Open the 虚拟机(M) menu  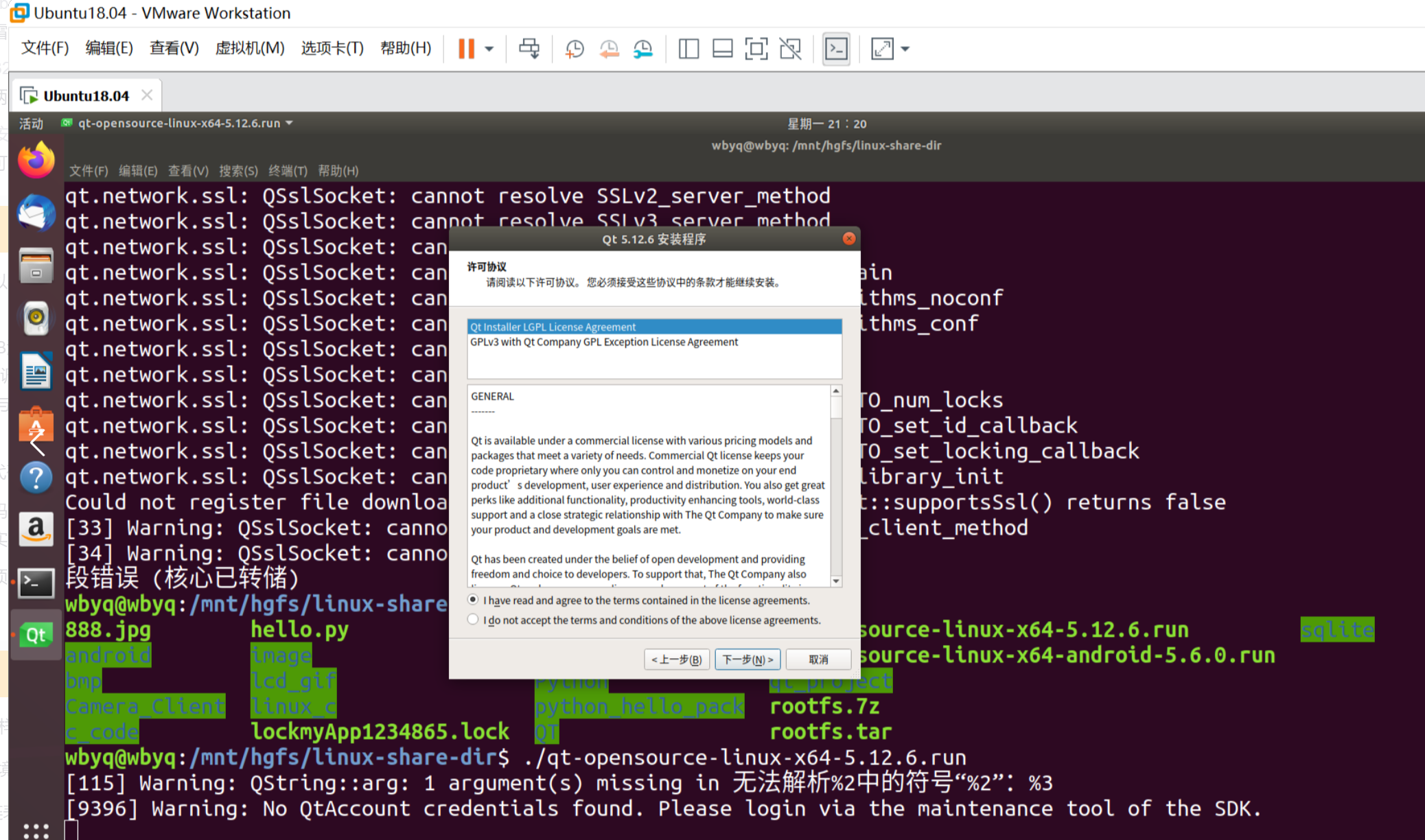(x=250, y=48)
